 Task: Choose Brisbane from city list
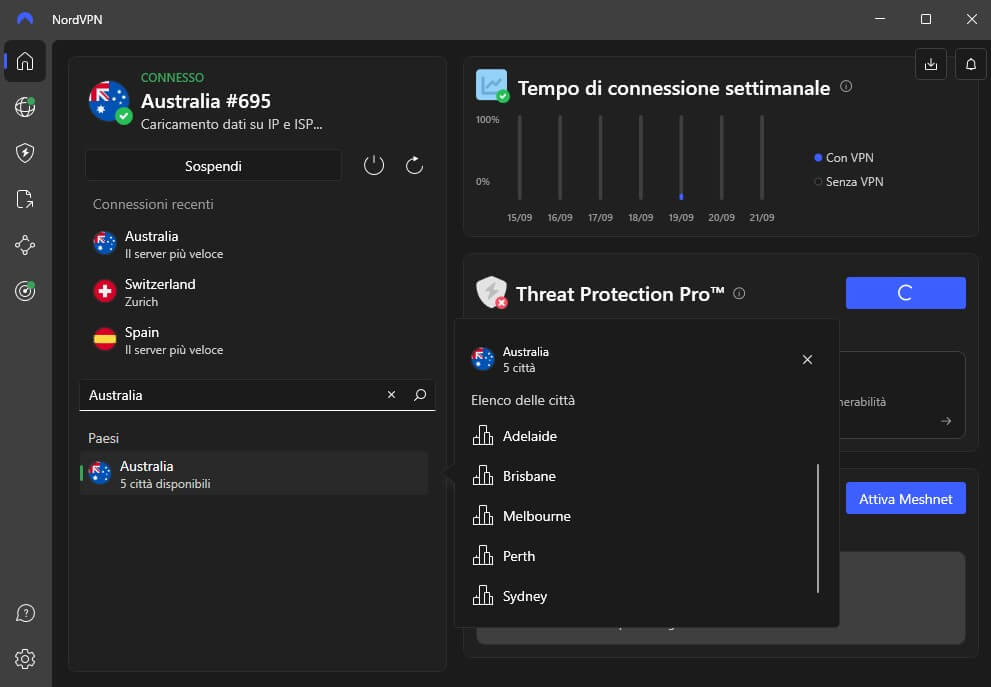click(x=640, y=476)
